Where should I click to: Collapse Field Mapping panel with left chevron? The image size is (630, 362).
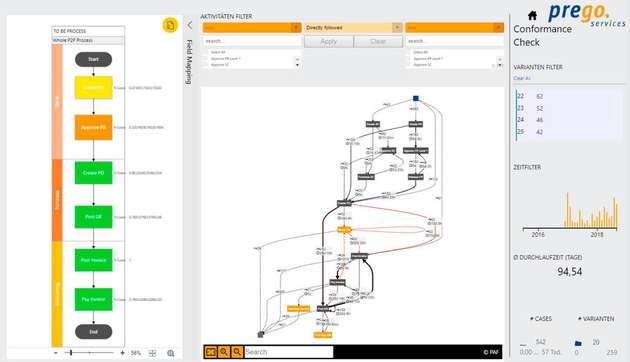[x=190, y=25]
